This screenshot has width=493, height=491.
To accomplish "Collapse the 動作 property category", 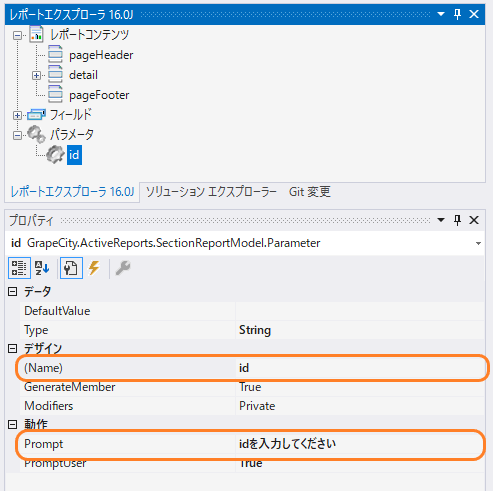I will [12, 424].
